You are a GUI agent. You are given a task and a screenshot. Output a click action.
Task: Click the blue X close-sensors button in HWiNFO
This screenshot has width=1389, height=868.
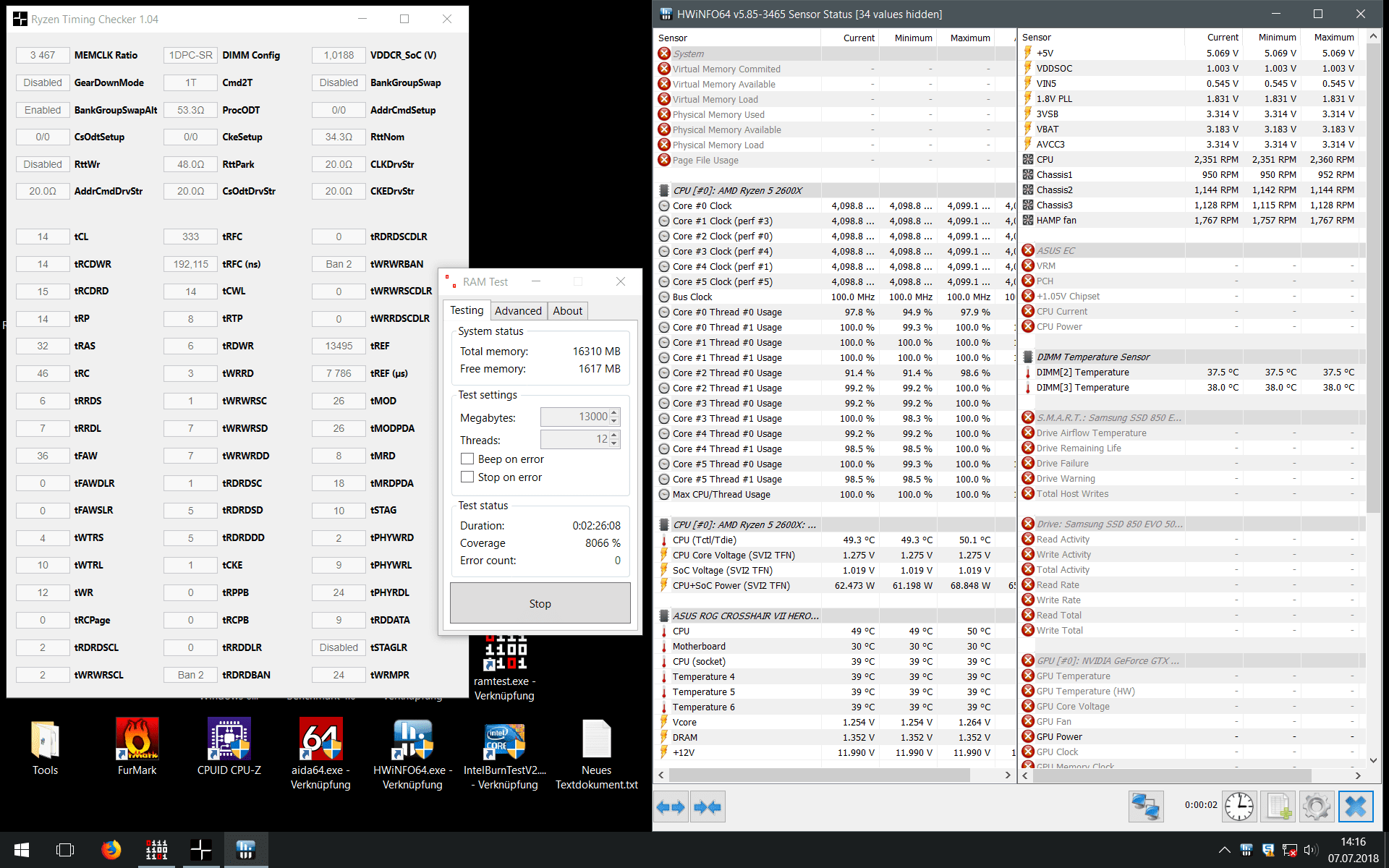1355,807
